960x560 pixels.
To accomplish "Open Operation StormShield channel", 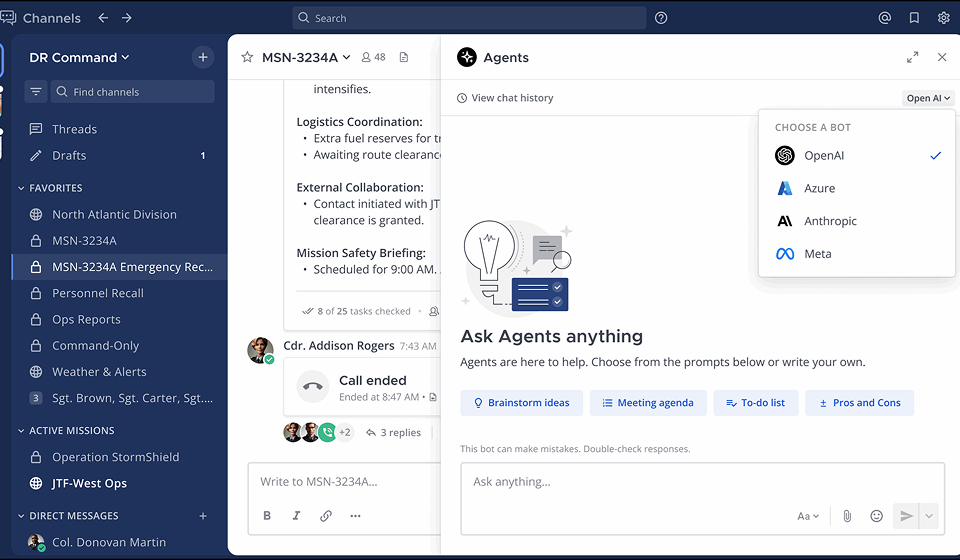I will (x=119, y=457).
